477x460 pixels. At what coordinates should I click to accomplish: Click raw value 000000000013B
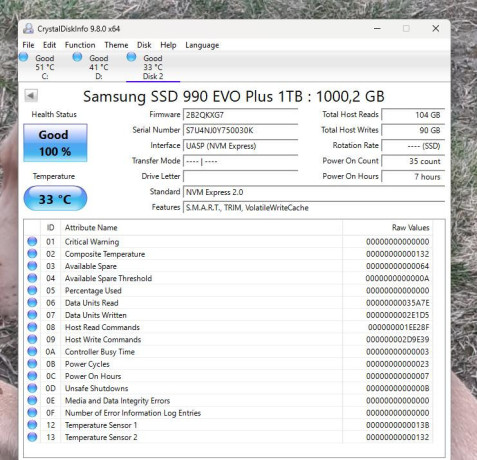coord(398,425)
